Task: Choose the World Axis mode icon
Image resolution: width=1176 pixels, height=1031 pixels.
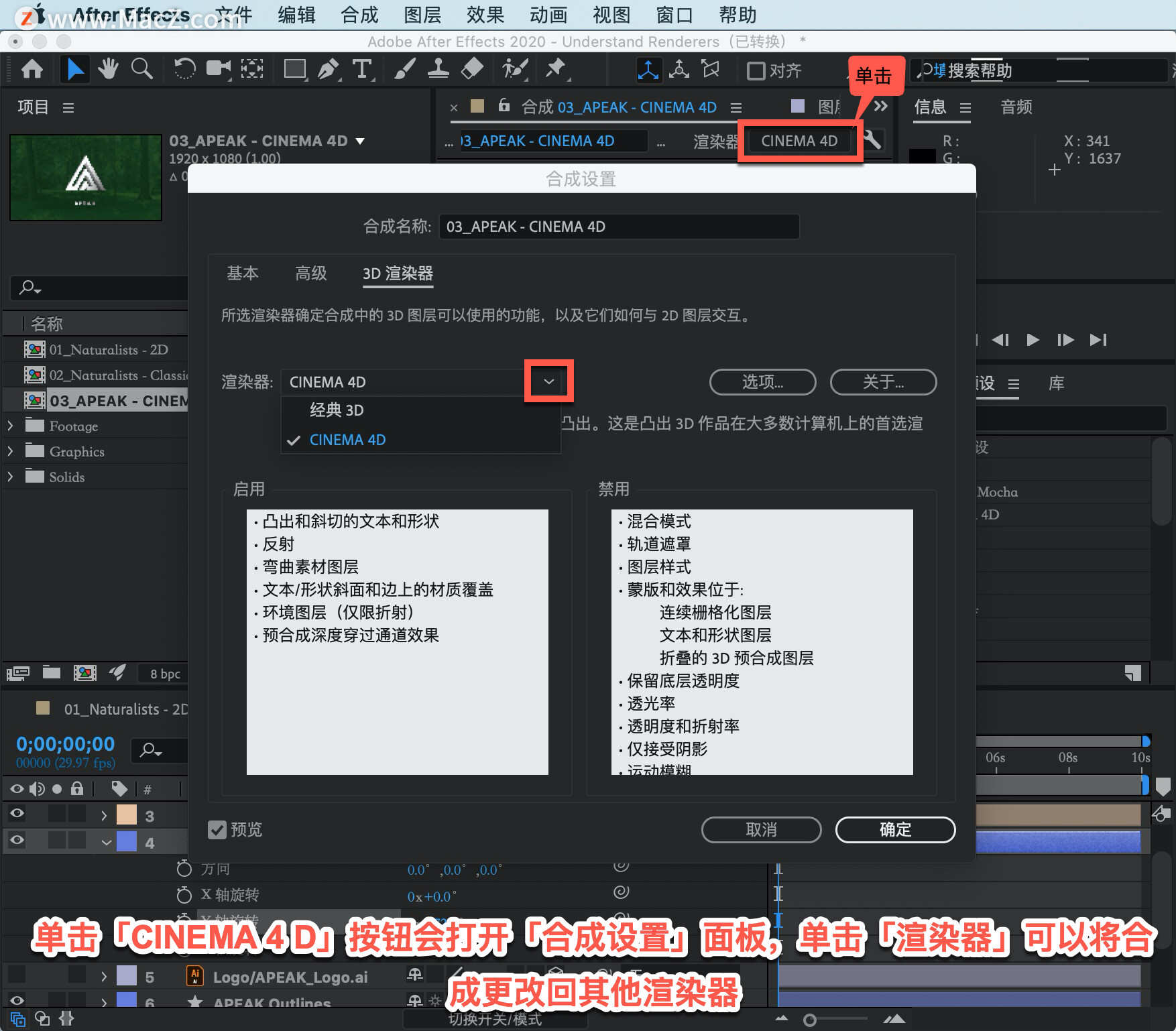Action: click(x=679, y=70)
